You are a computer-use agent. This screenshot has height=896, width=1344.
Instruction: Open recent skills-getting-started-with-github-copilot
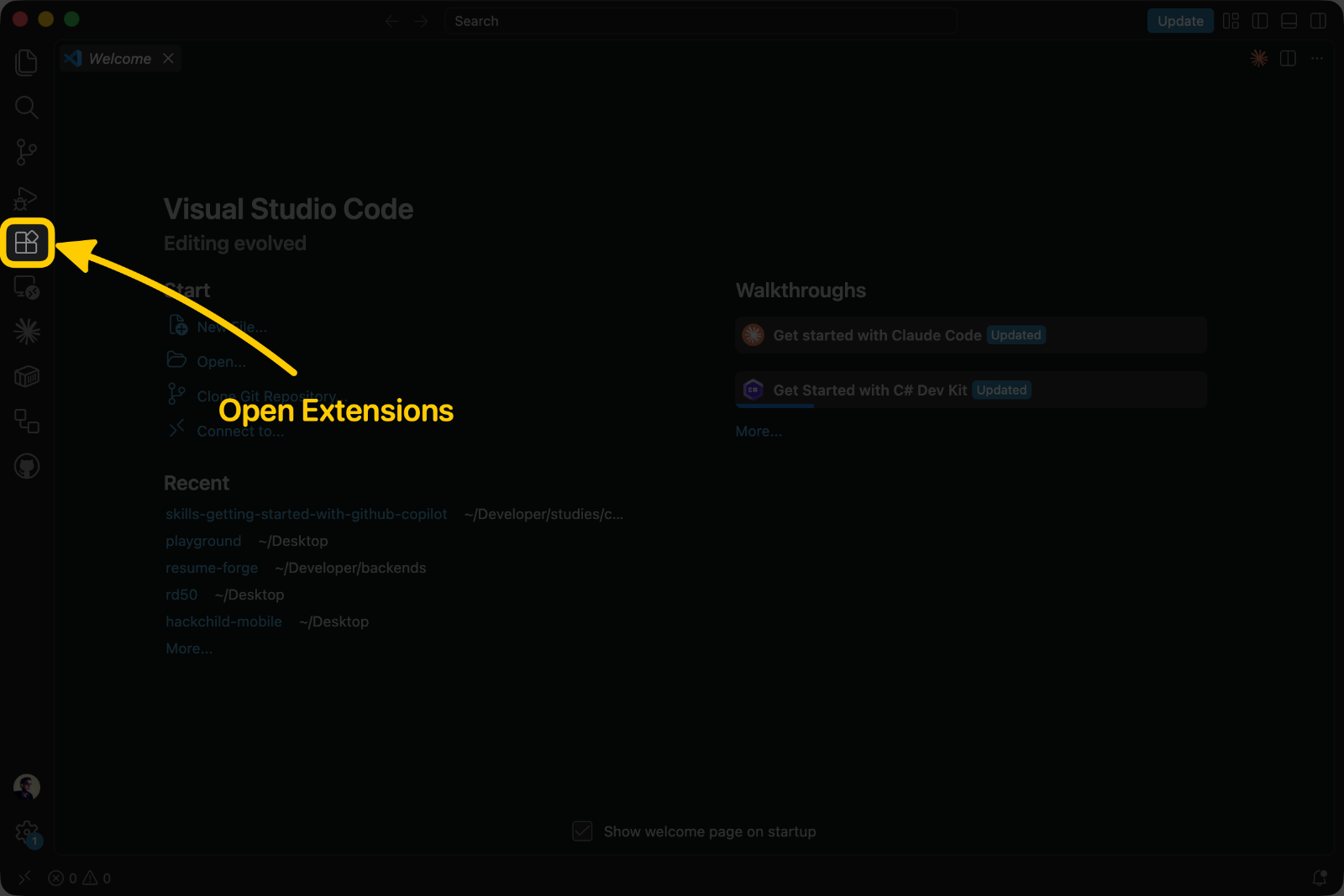tap(307, 514)
